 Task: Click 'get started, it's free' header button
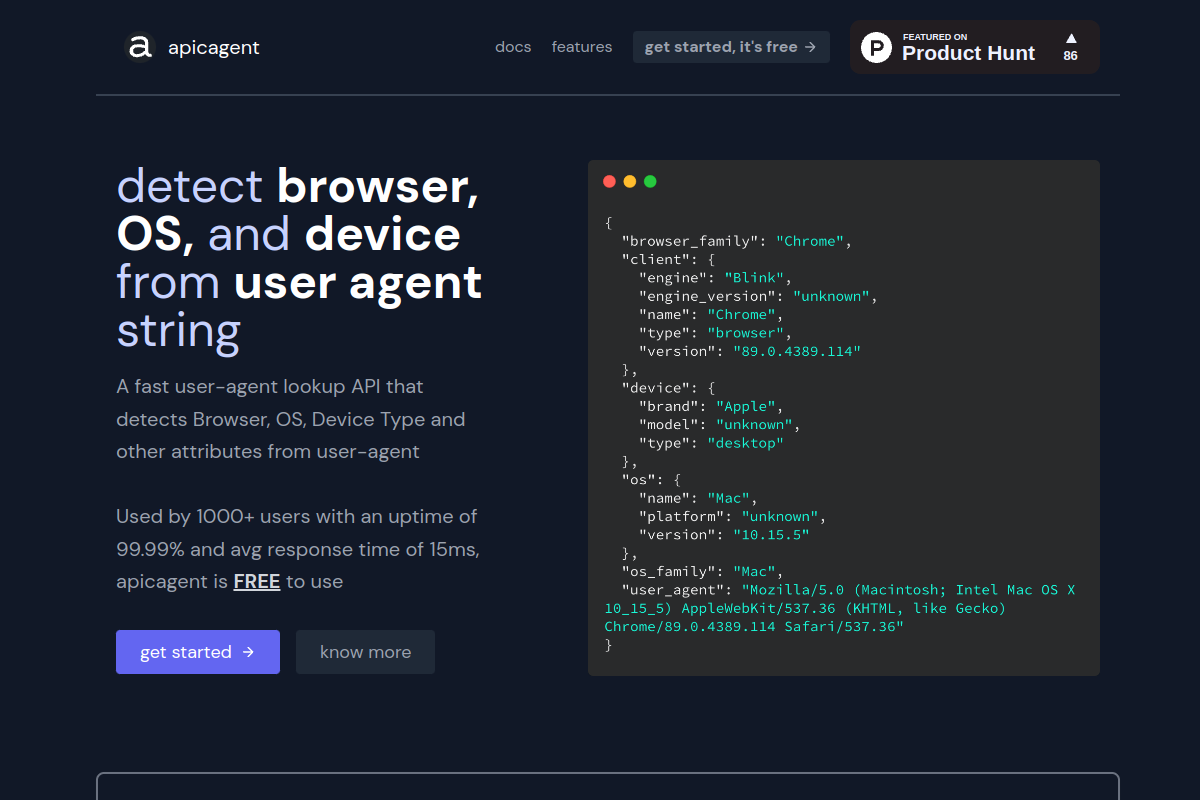coord(731,47)
